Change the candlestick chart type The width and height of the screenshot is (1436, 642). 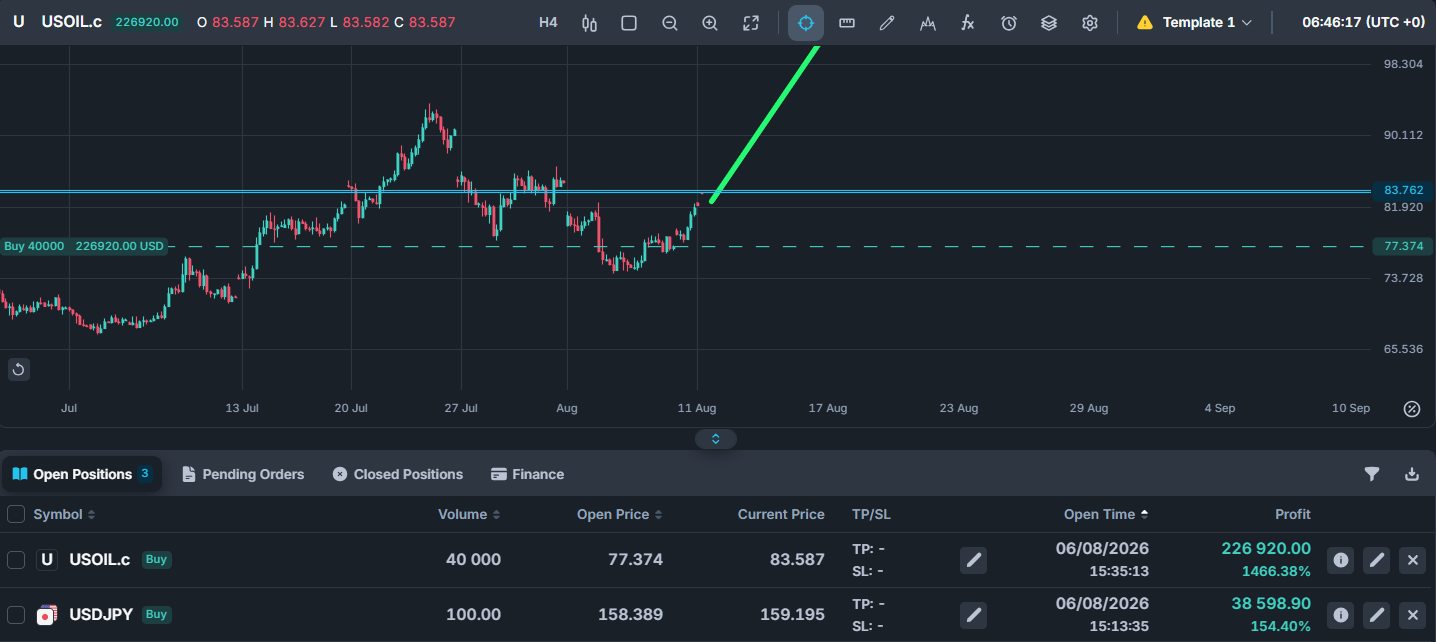click(x=589, y=23)
